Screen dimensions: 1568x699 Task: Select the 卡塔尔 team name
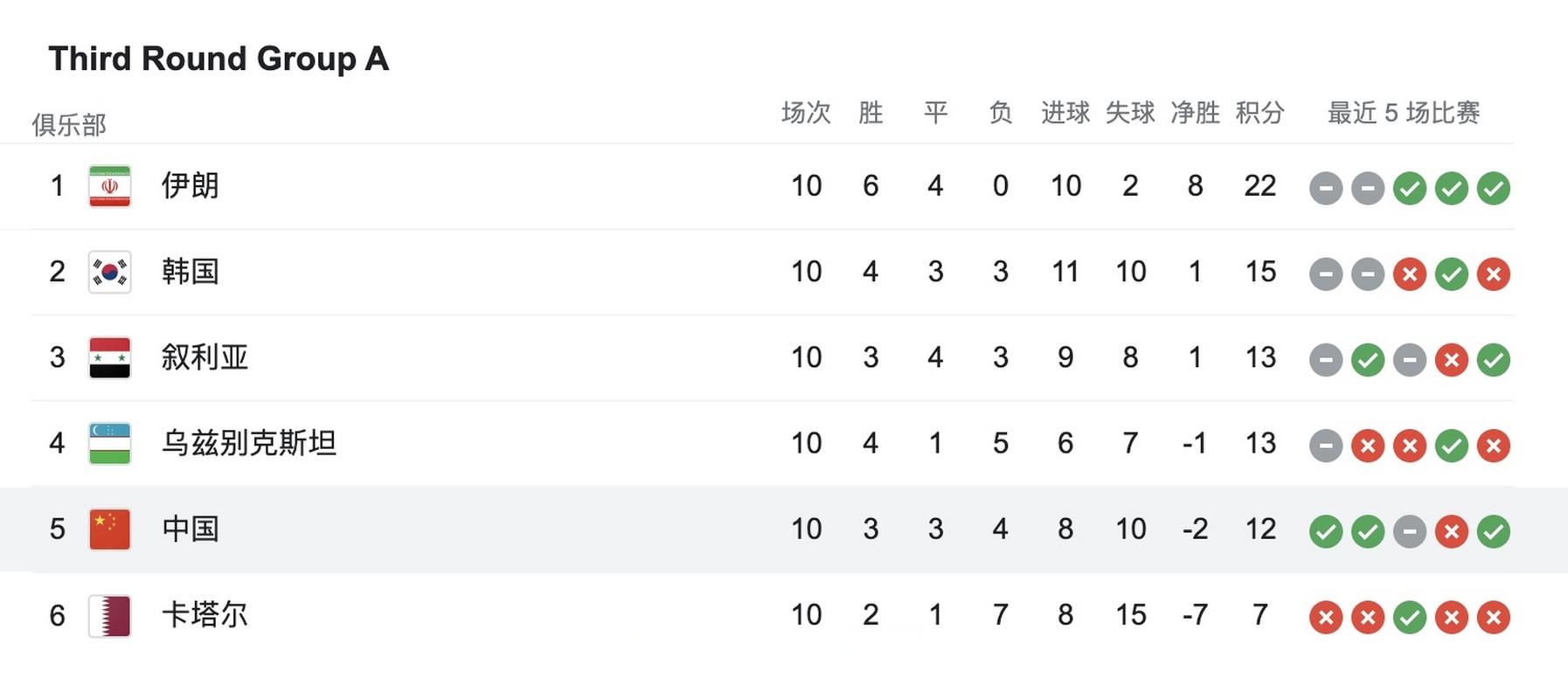click(205, 614)
